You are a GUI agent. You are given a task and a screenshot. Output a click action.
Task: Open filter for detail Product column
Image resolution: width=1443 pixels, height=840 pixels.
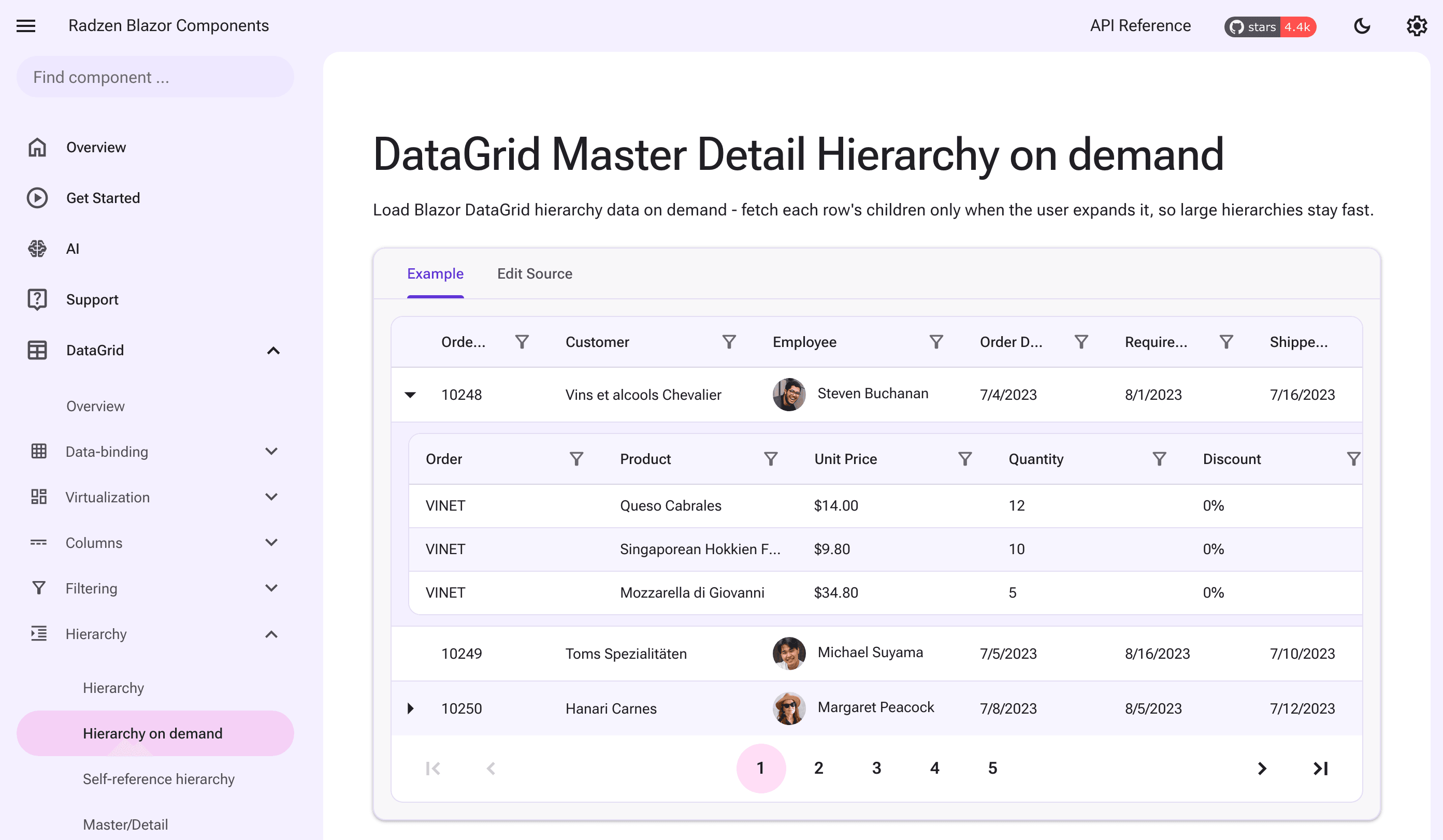click(771, 459)
